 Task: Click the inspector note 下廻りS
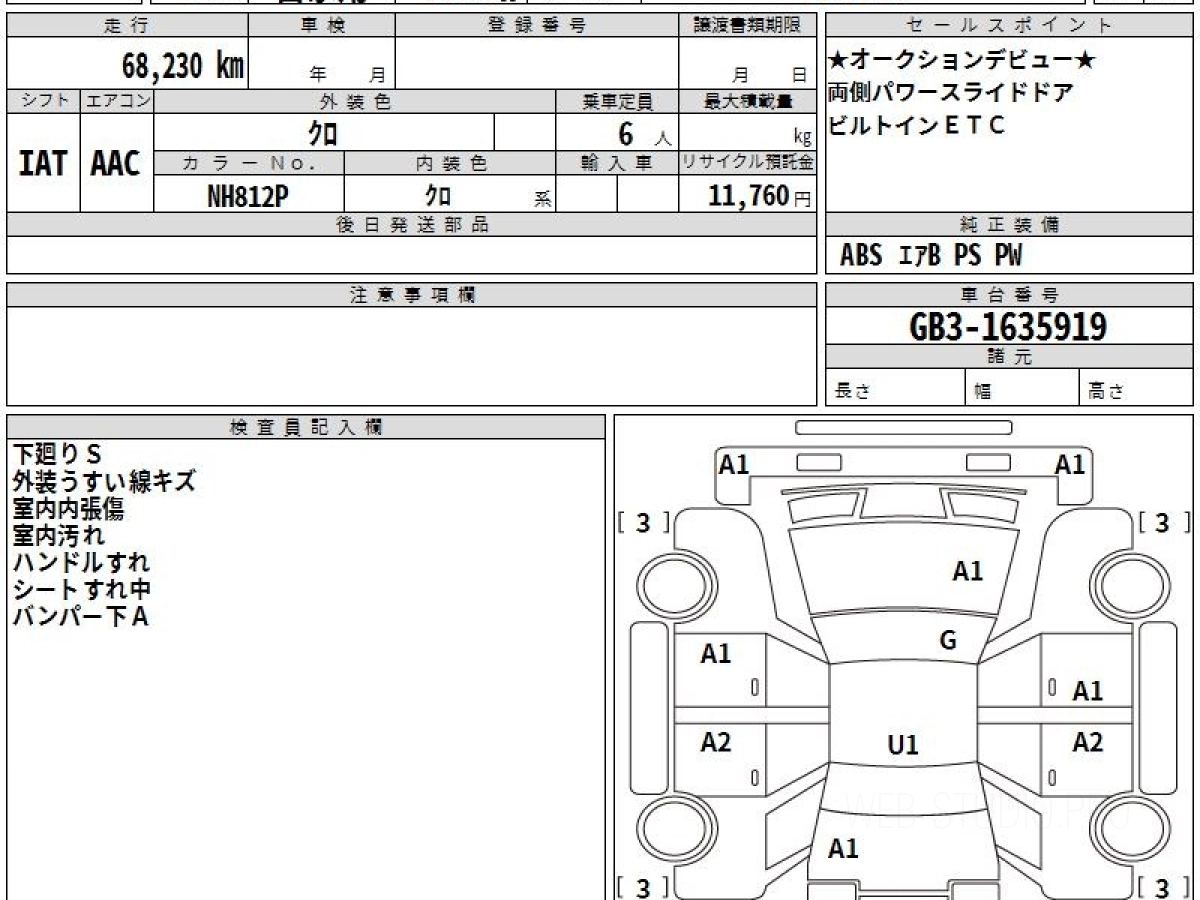[58, 455]
